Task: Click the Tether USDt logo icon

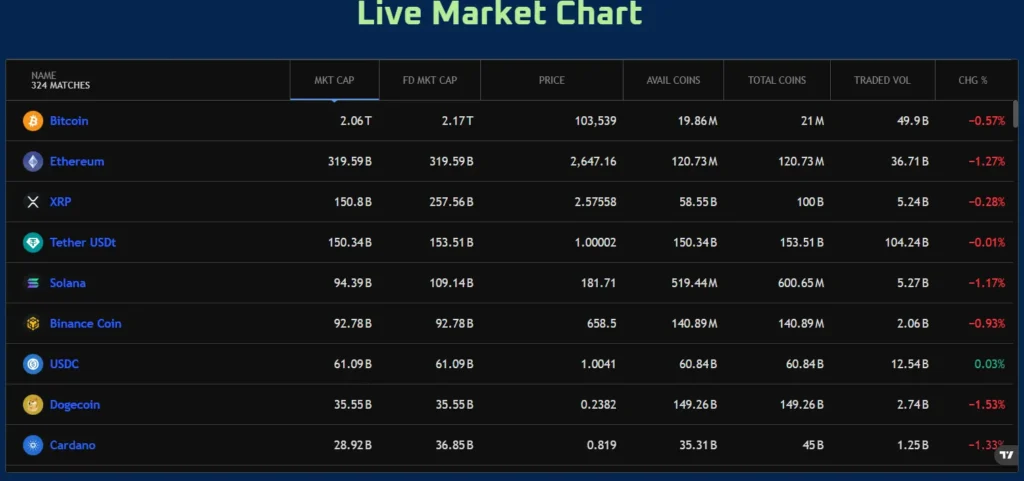Action: tap(33, 243)
